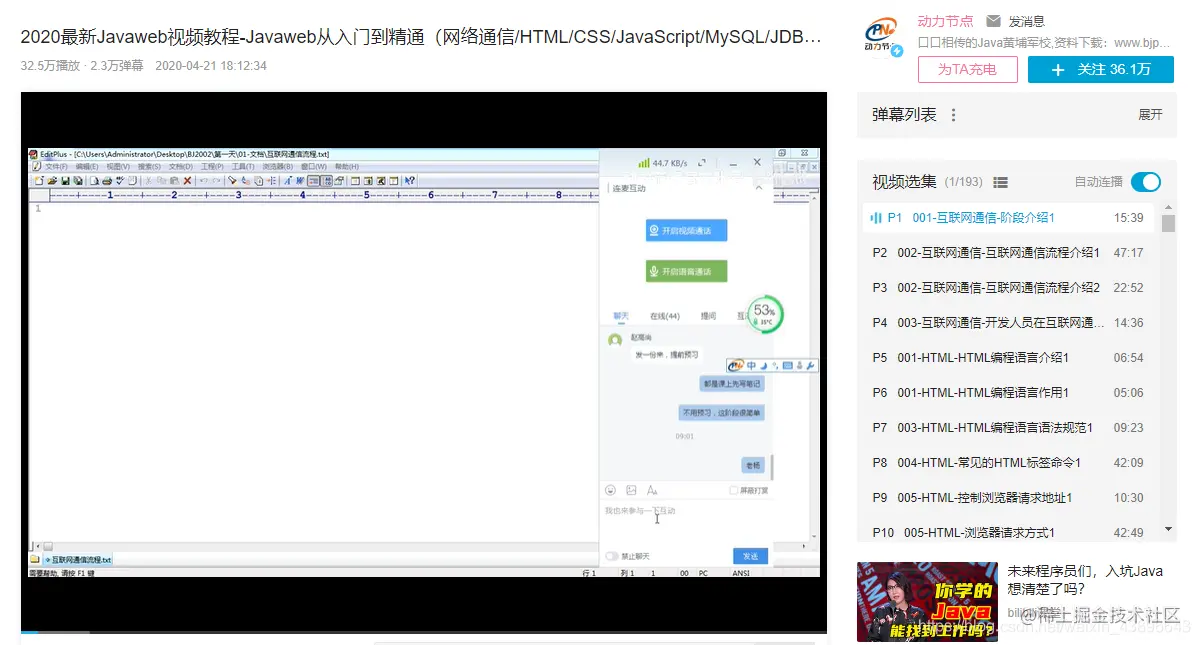Click the wrench icon on IME toolbar
The image size is (1200, 645).
[811, 366]
